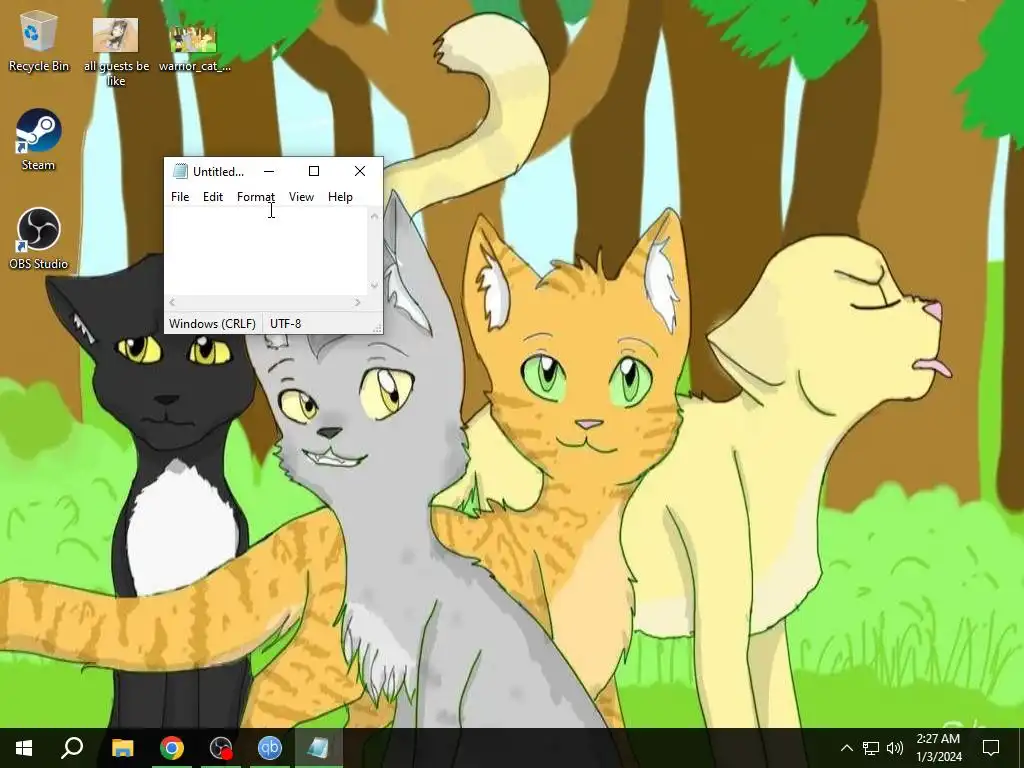The width and height of the screenshot is (1024, 768).
Task: Click Notepad's horizontal scrollbar left arrow
Action: [172, 302]
